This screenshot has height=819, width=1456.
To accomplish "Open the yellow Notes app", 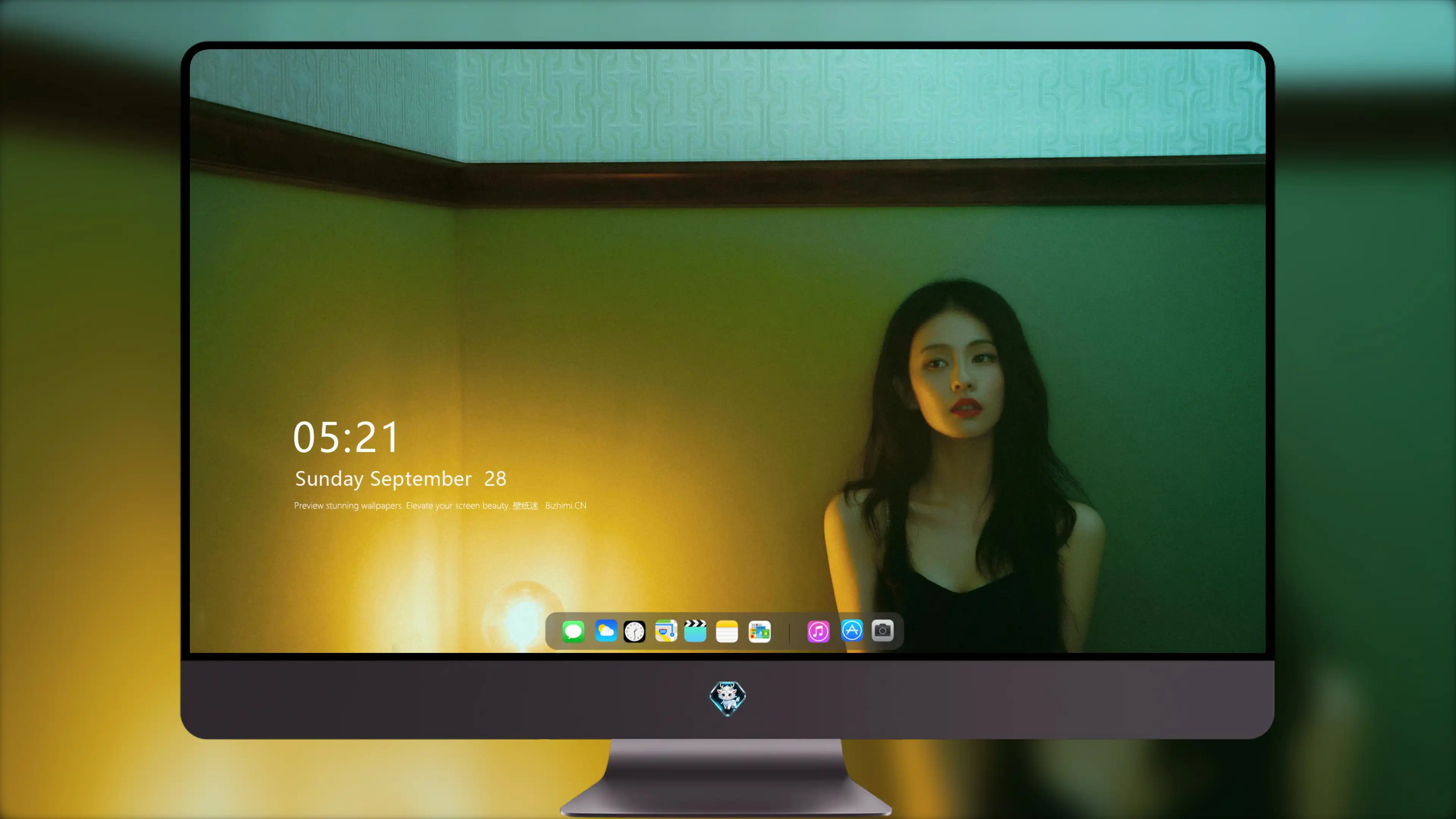I will click(x=727, y=631).
